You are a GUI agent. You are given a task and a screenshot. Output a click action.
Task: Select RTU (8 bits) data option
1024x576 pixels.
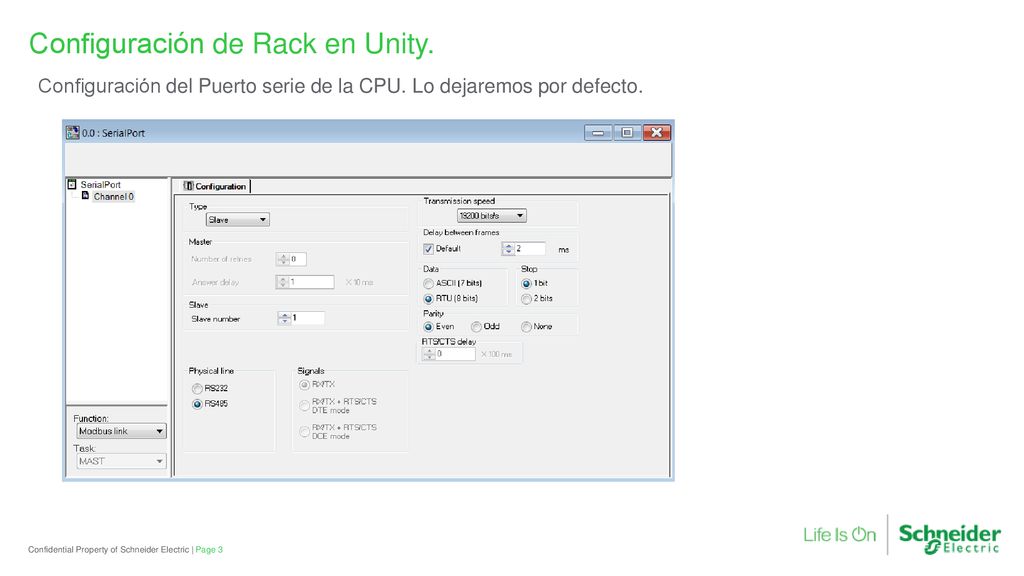[428, 298]
